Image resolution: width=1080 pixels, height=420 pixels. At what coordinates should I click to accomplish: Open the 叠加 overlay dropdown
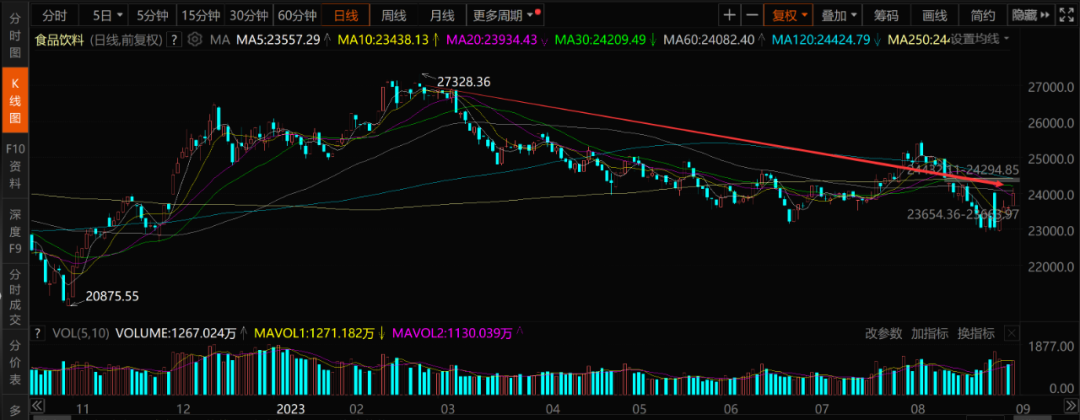click(x=840, y=15)
